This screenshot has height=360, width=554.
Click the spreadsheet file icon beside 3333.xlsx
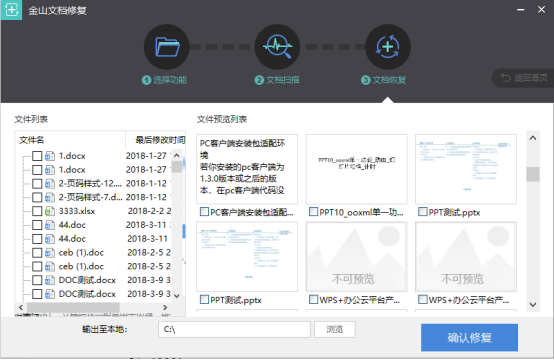(x=50, y=211)
